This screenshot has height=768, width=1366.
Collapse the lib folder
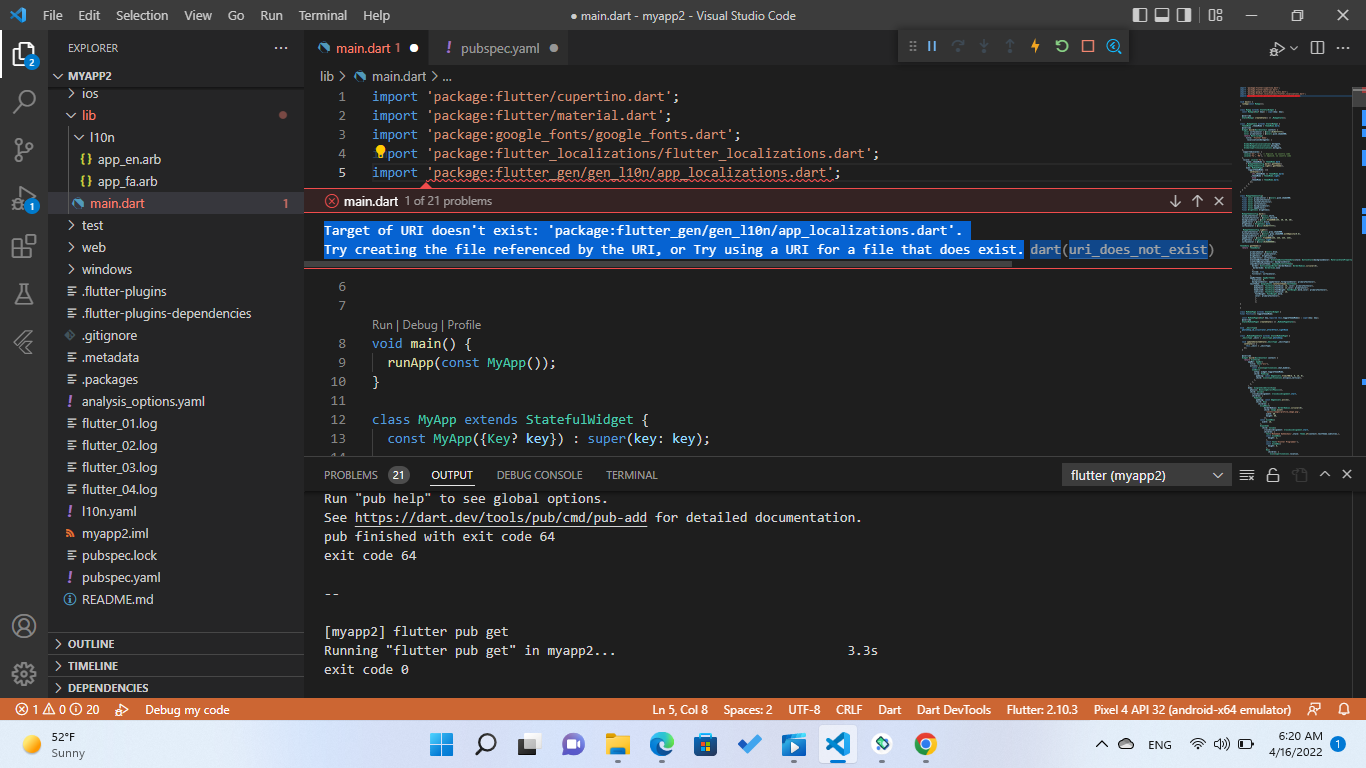[x=176, y=115]
